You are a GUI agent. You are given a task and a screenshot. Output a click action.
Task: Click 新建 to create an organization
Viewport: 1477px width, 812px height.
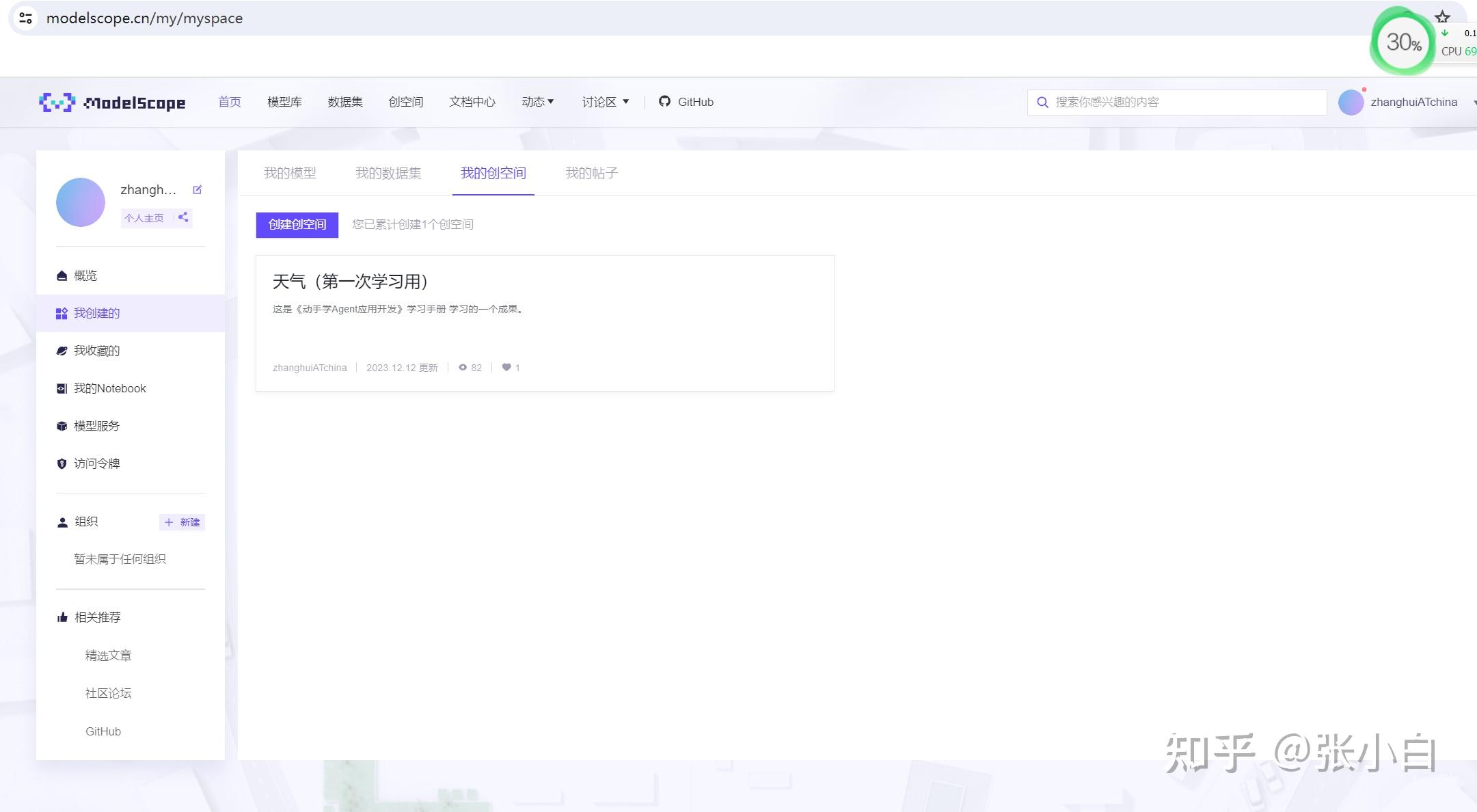click(182, 522)
